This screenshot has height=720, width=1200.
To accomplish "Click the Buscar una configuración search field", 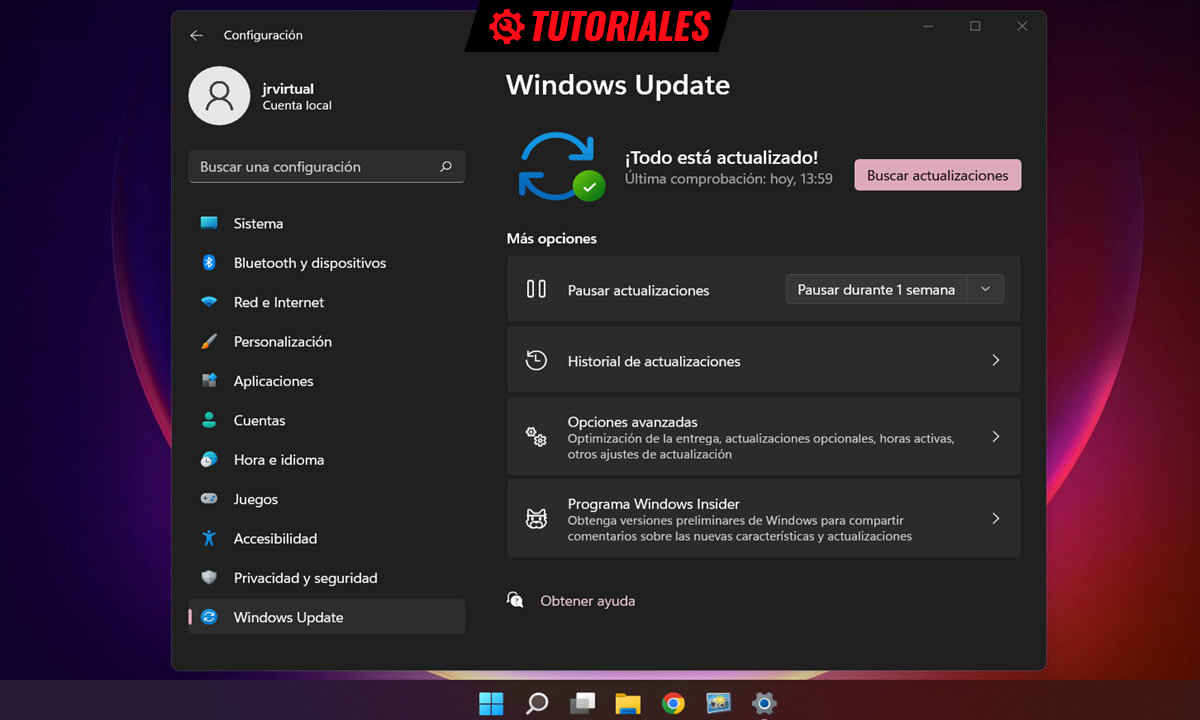I will click(x=326, y=166).
